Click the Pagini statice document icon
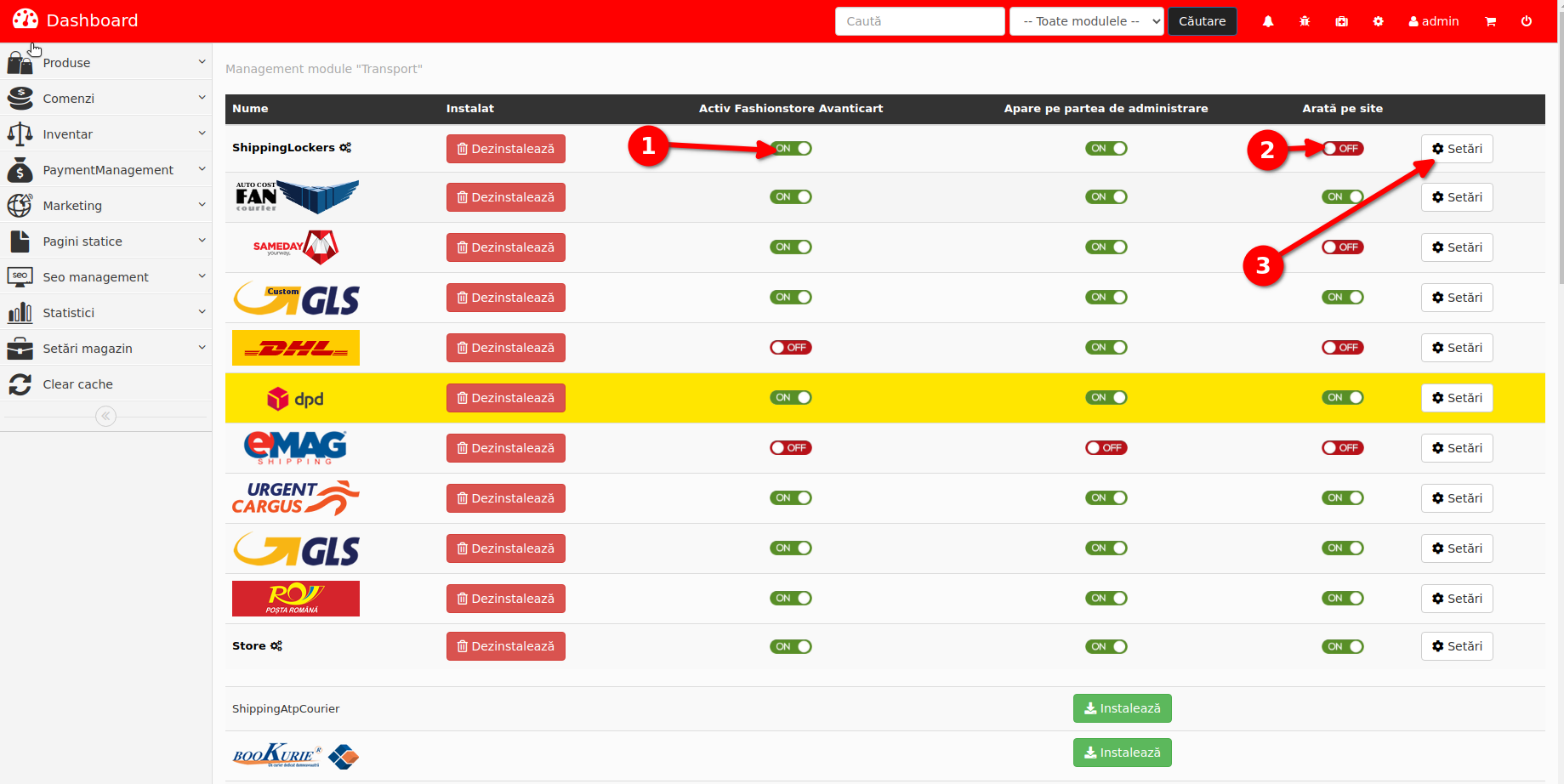This screenshot has height=784, width=1564. tap(20, 241)
